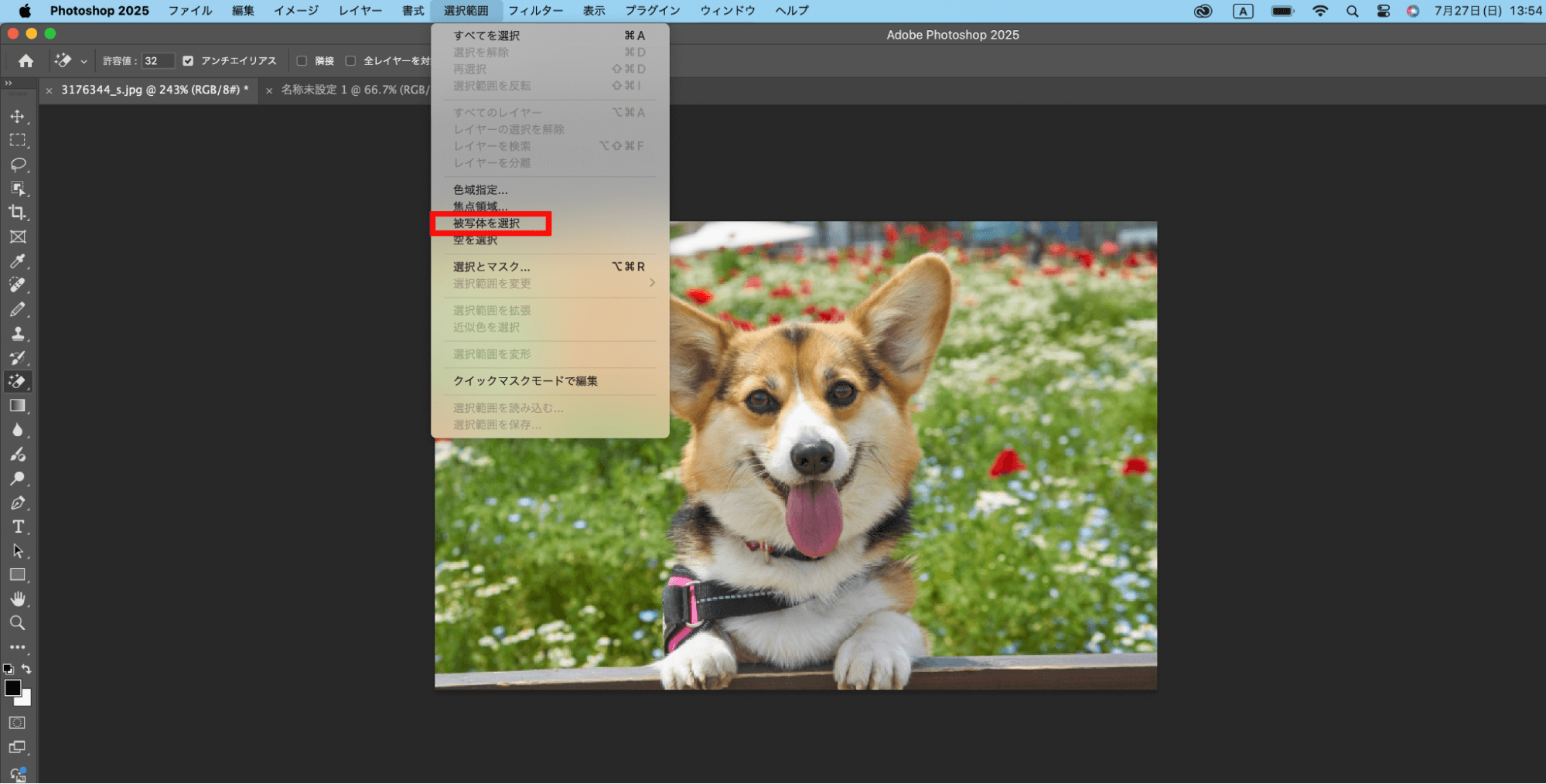Open the 表示 menu
The width and height of the screenshot is (1546, 784).
click(594, 11)
